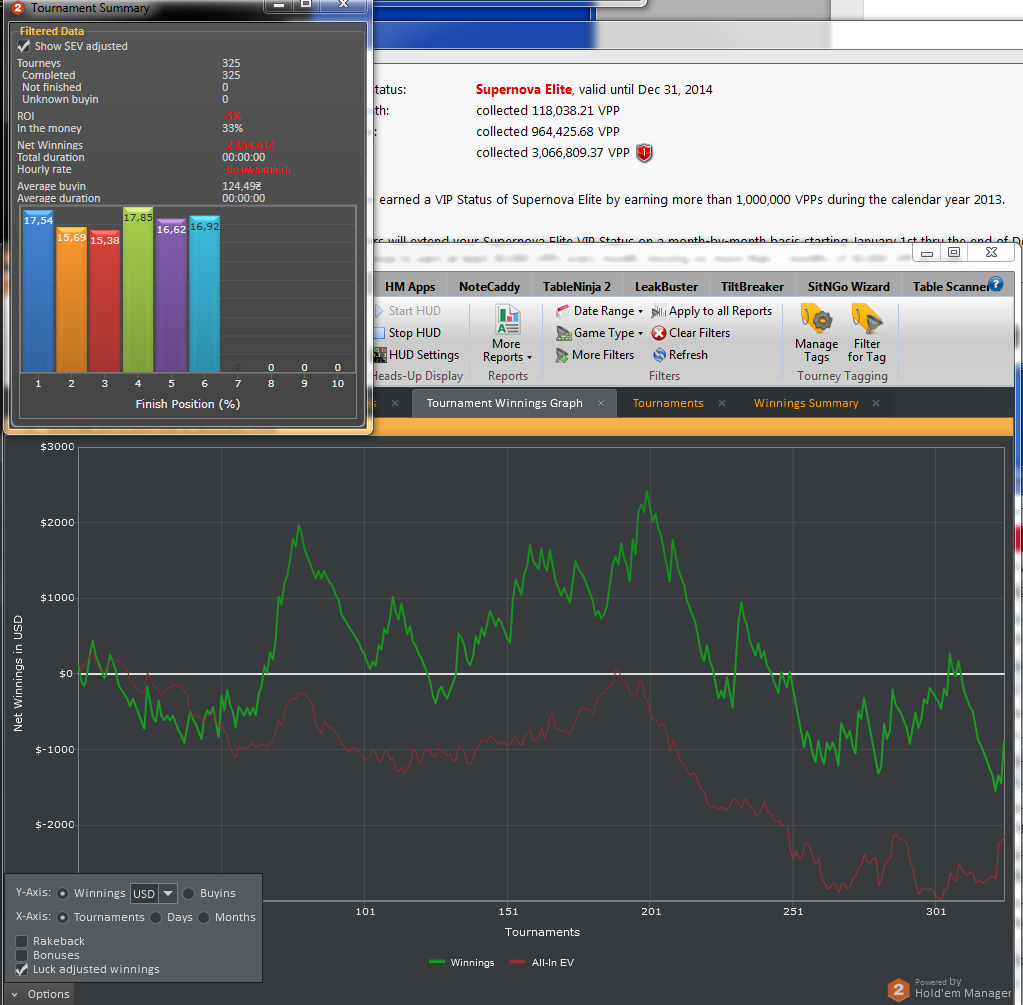Select Y-Axis Winnings radio button

pyautogui.click(x=63, y=893)
